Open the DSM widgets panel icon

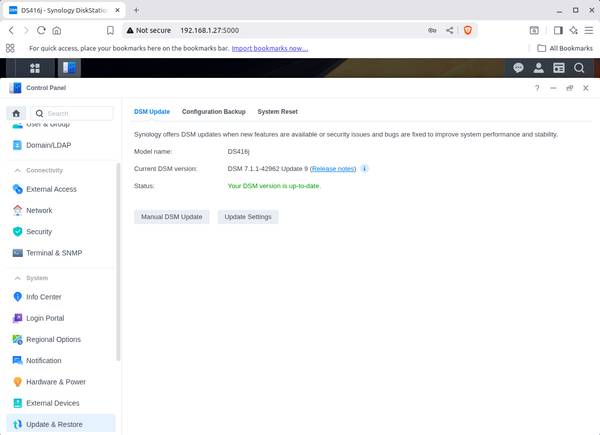tap(558, 68)
